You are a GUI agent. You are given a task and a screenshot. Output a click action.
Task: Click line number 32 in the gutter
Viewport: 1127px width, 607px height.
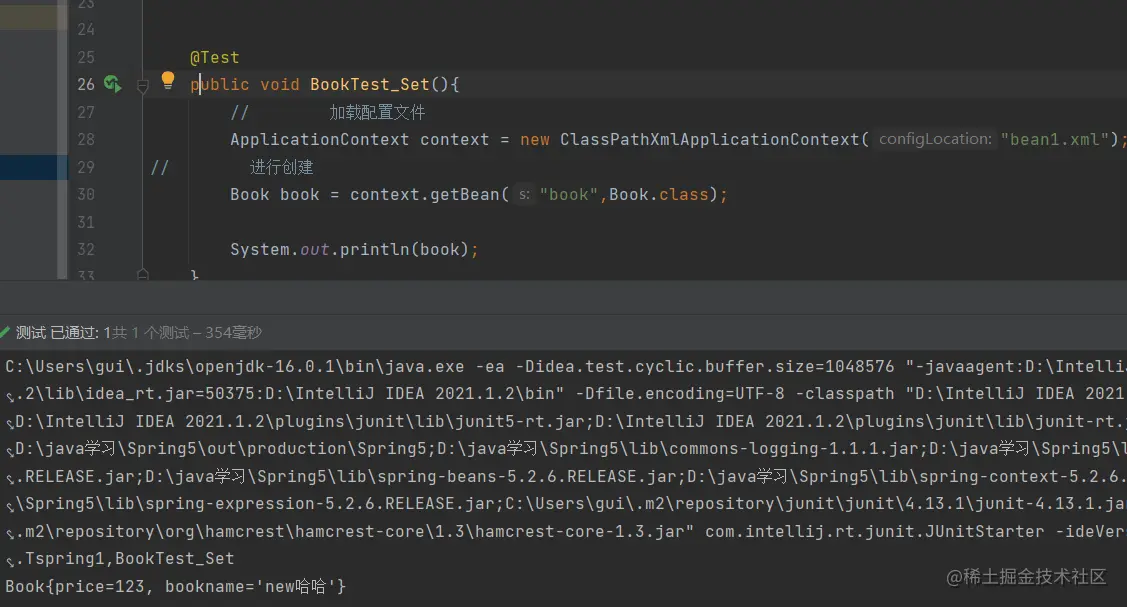(x=86, y=249)
